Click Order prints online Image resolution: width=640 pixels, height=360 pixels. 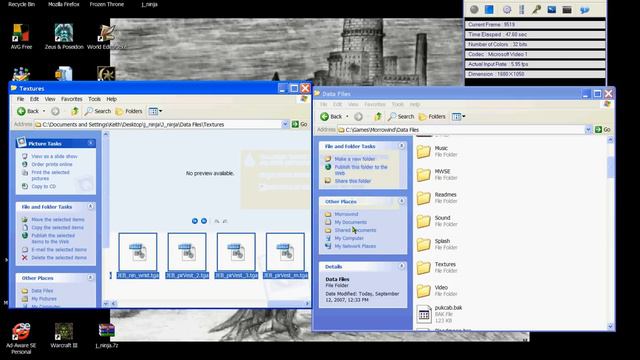52,164
